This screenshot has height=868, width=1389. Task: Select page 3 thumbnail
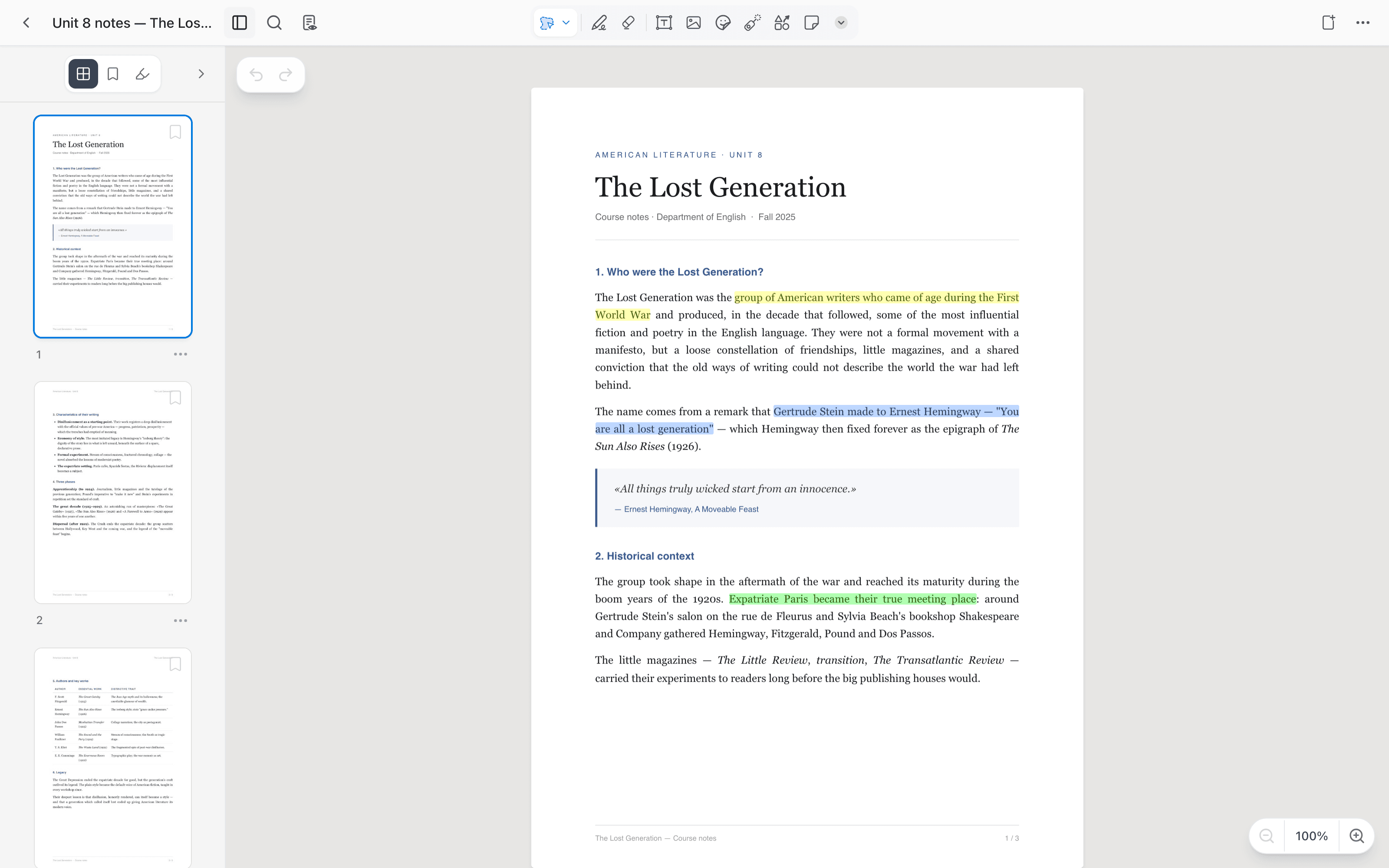click(112, 758)
